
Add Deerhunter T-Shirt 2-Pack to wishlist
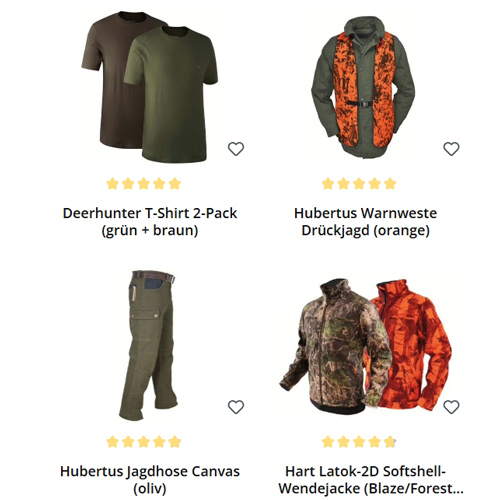tap(236, 149)
